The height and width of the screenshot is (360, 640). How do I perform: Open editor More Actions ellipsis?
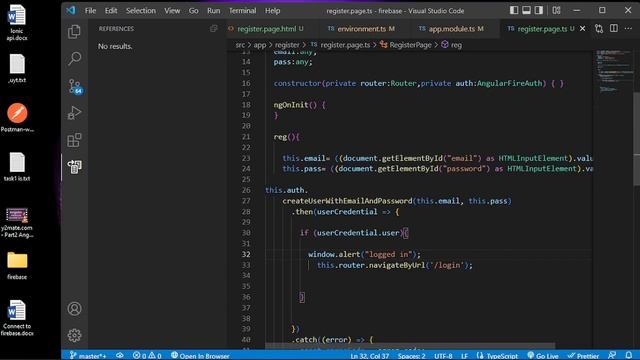click(629, 28)
